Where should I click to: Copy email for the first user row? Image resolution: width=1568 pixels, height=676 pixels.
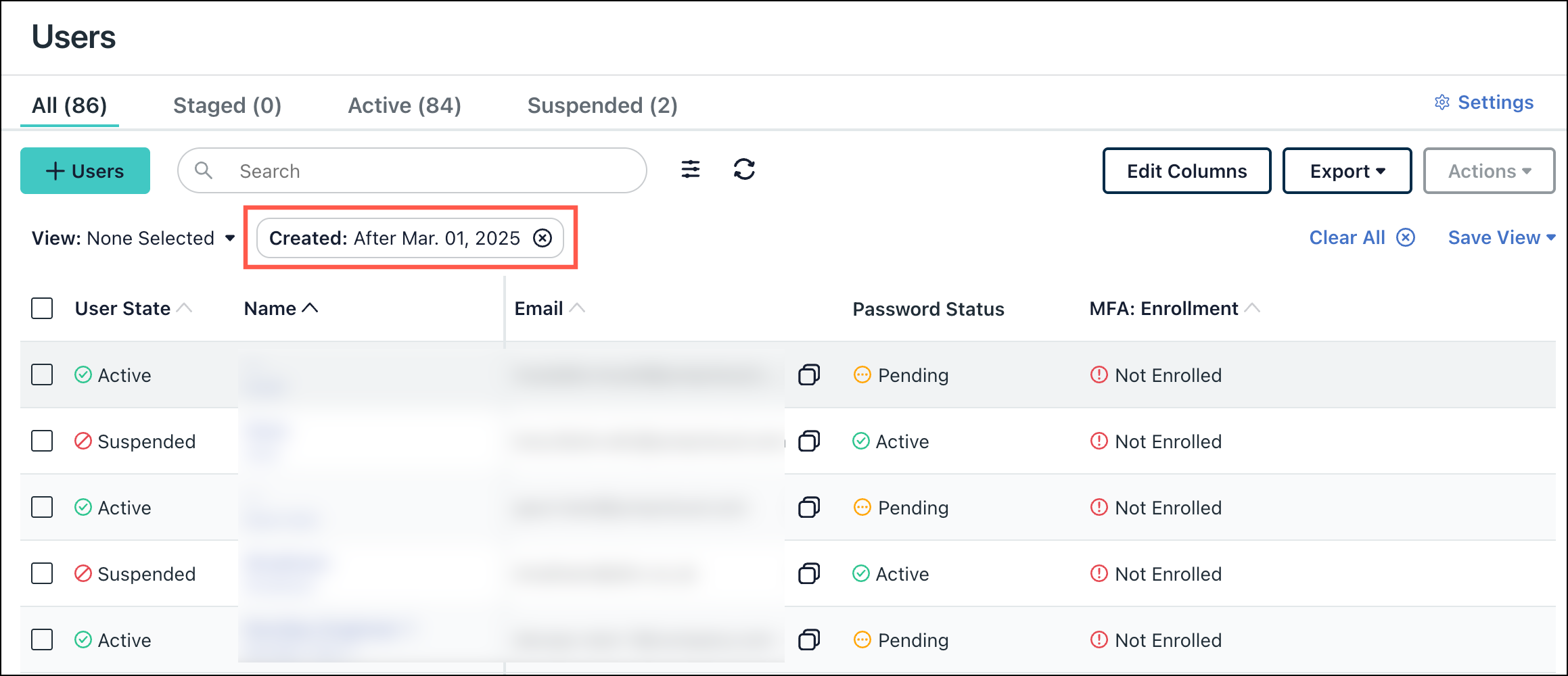coord(809,375)
